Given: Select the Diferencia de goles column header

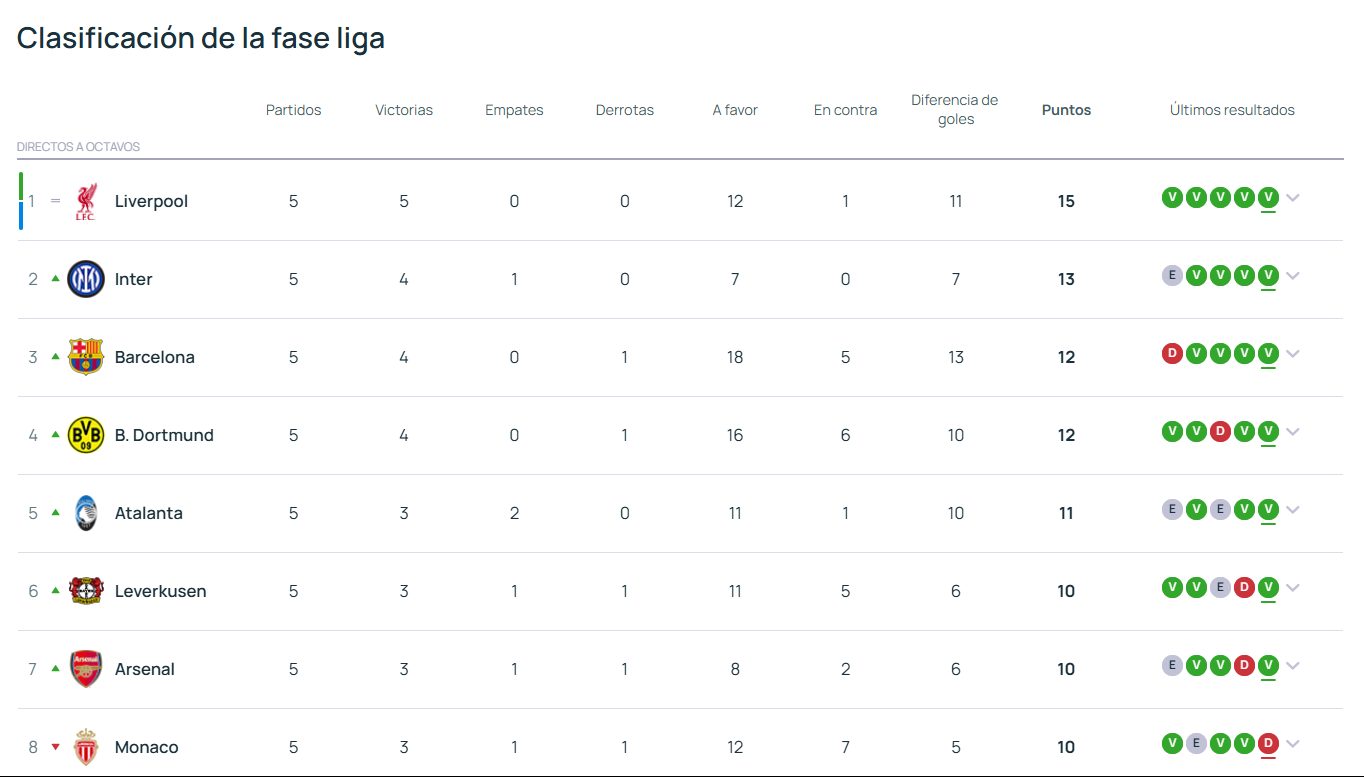Looking at the screenshot, I should tap(955, 110).
